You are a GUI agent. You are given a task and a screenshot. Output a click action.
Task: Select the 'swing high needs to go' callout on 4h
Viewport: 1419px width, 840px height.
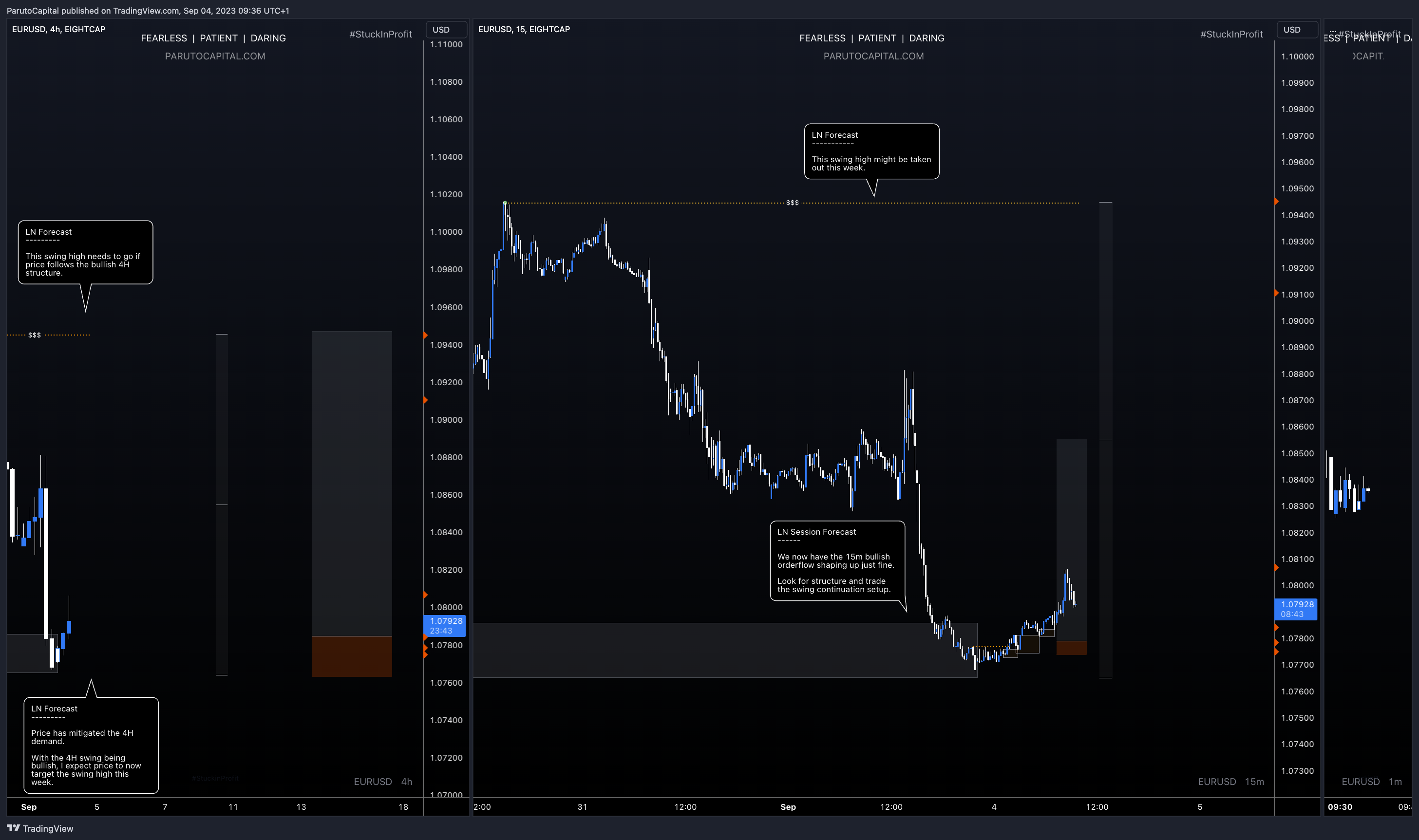click(86, 252)
